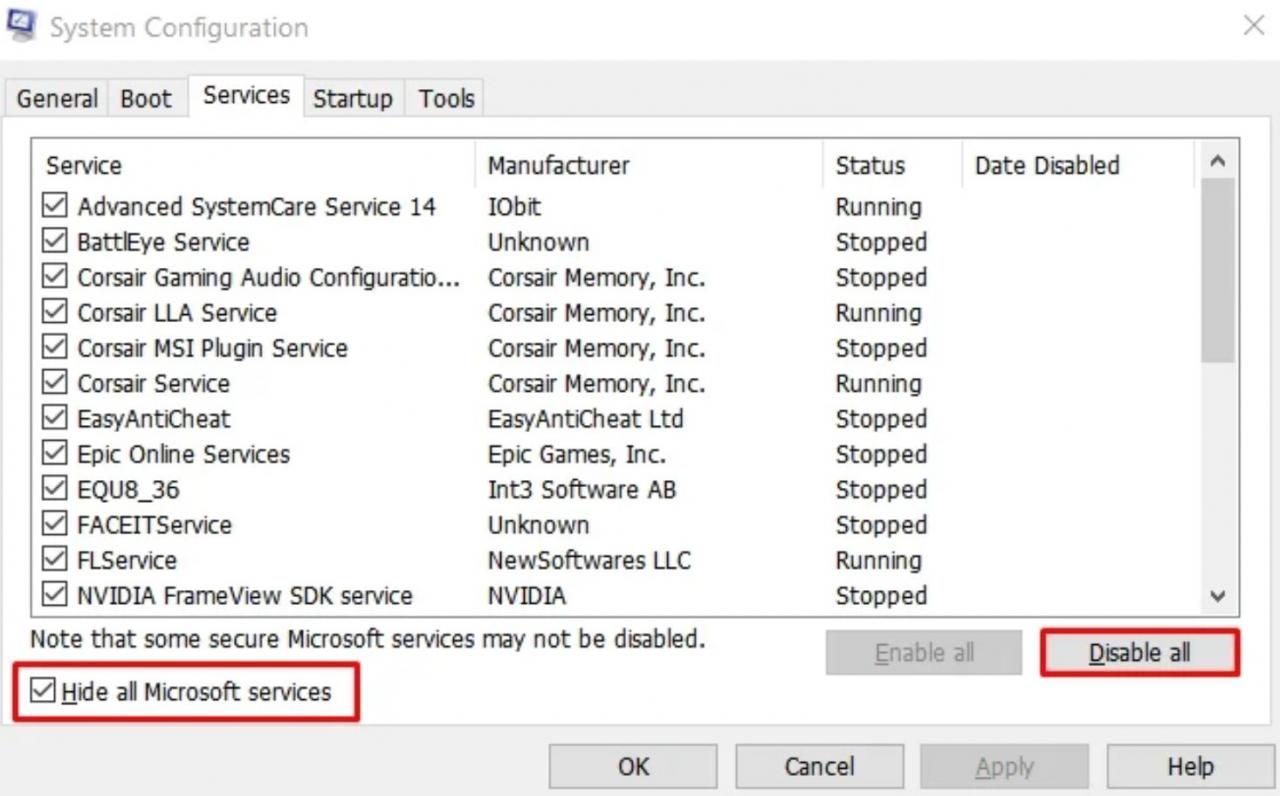Toggle the EasyAntiCheat service checkbox
The width and height of the screenshot is (1280, 796).
point(55,419)
